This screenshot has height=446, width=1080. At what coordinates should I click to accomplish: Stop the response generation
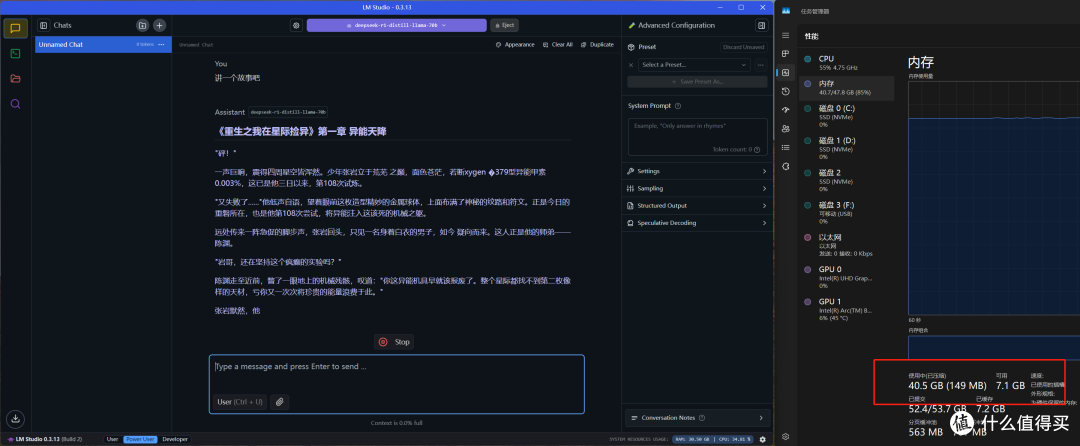click(395, 342)
